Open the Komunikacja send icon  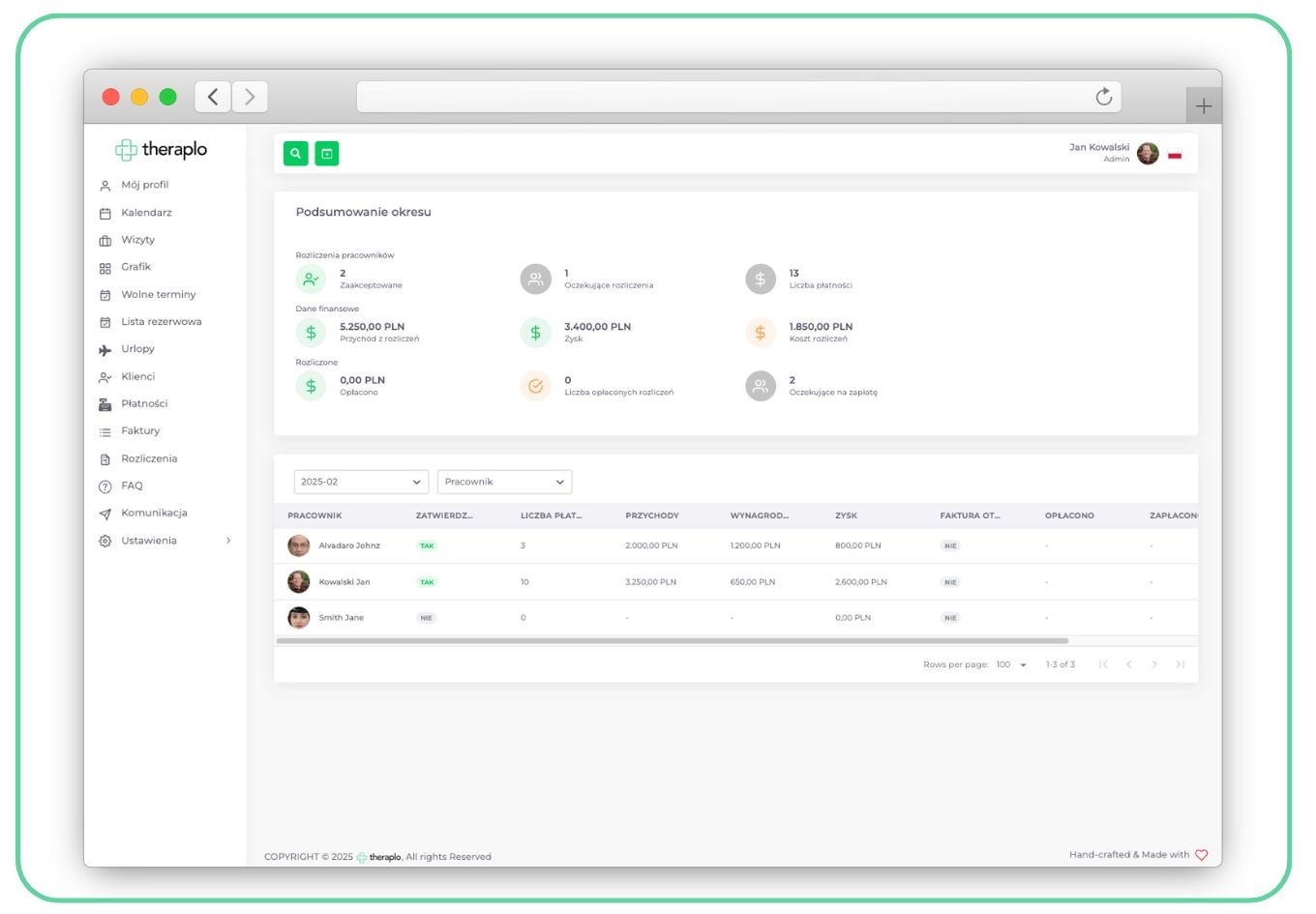point(105,513)
